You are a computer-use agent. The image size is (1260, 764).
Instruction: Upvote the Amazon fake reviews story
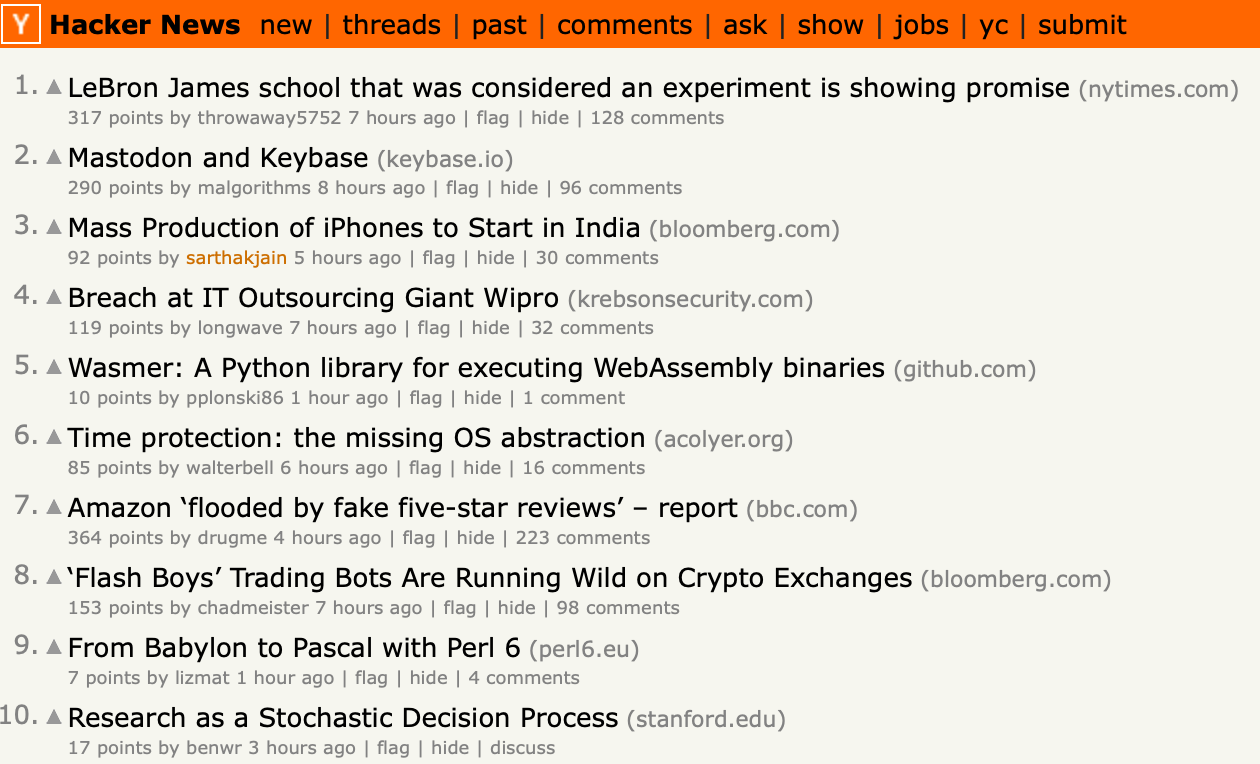coord(54,507)
